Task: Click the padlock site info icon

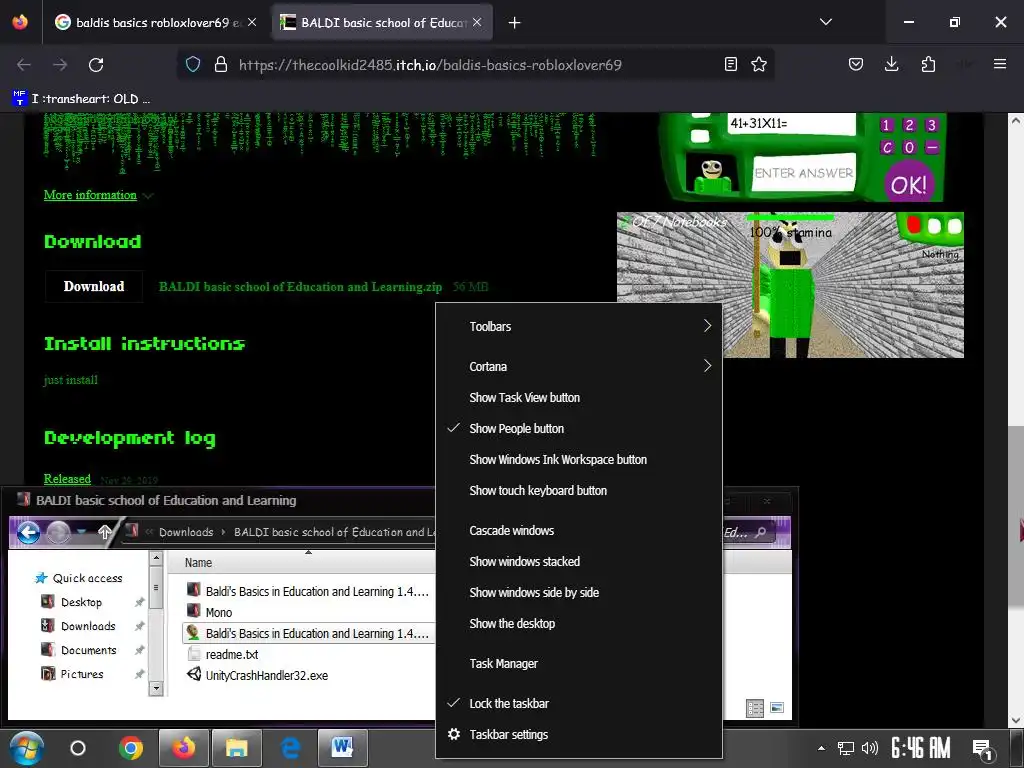Action: pyautogui.click(x=221, y=64)
